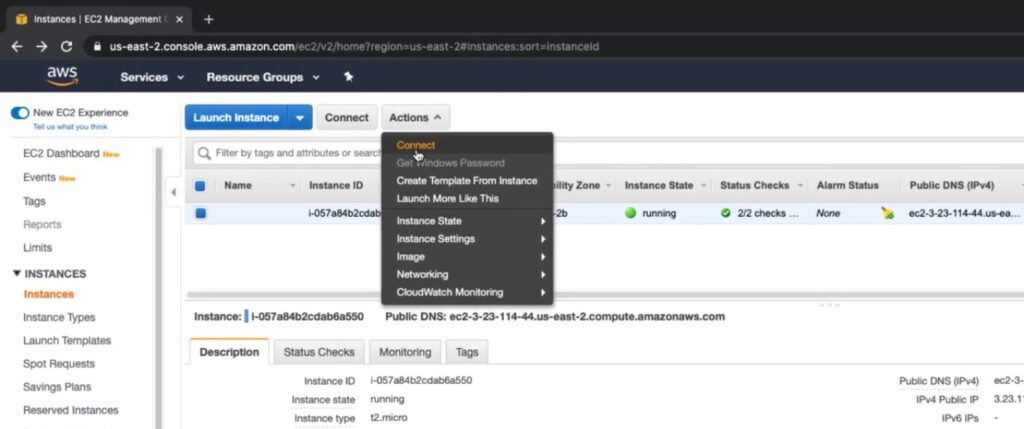The width and height of the screenshot is (1024, 429).
Task: Toggle the select-all checkbox in the table header
Action: pyautogui.click(x=200, y=186)
